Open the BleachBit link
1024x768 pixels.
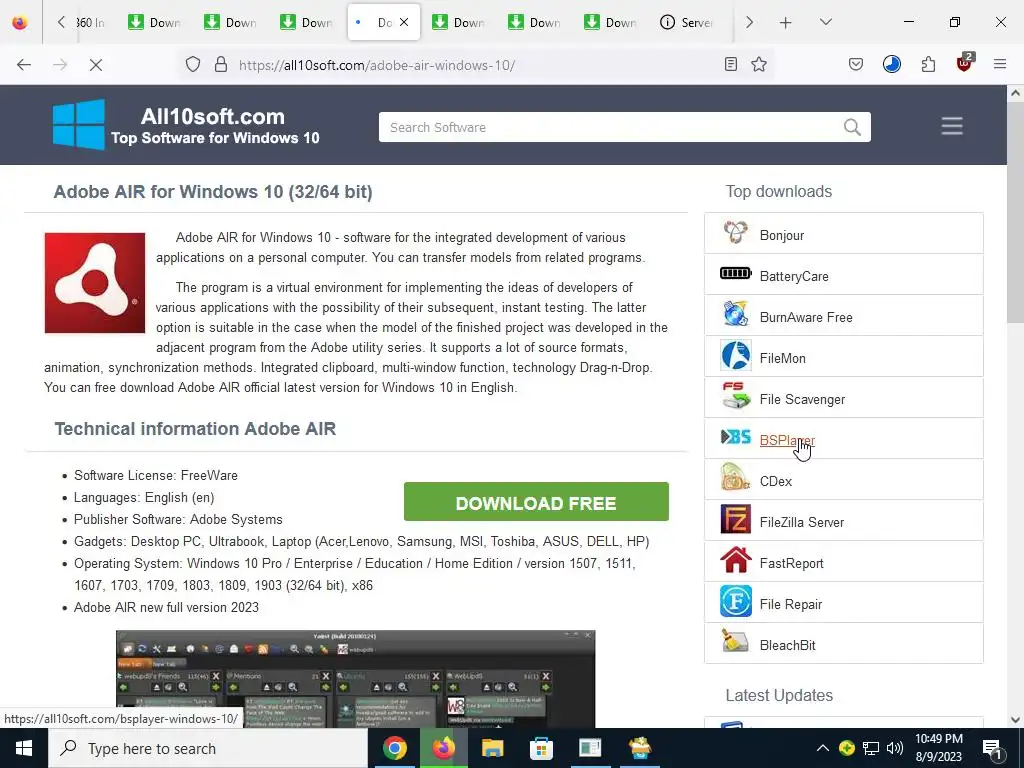tap(788, 645)
